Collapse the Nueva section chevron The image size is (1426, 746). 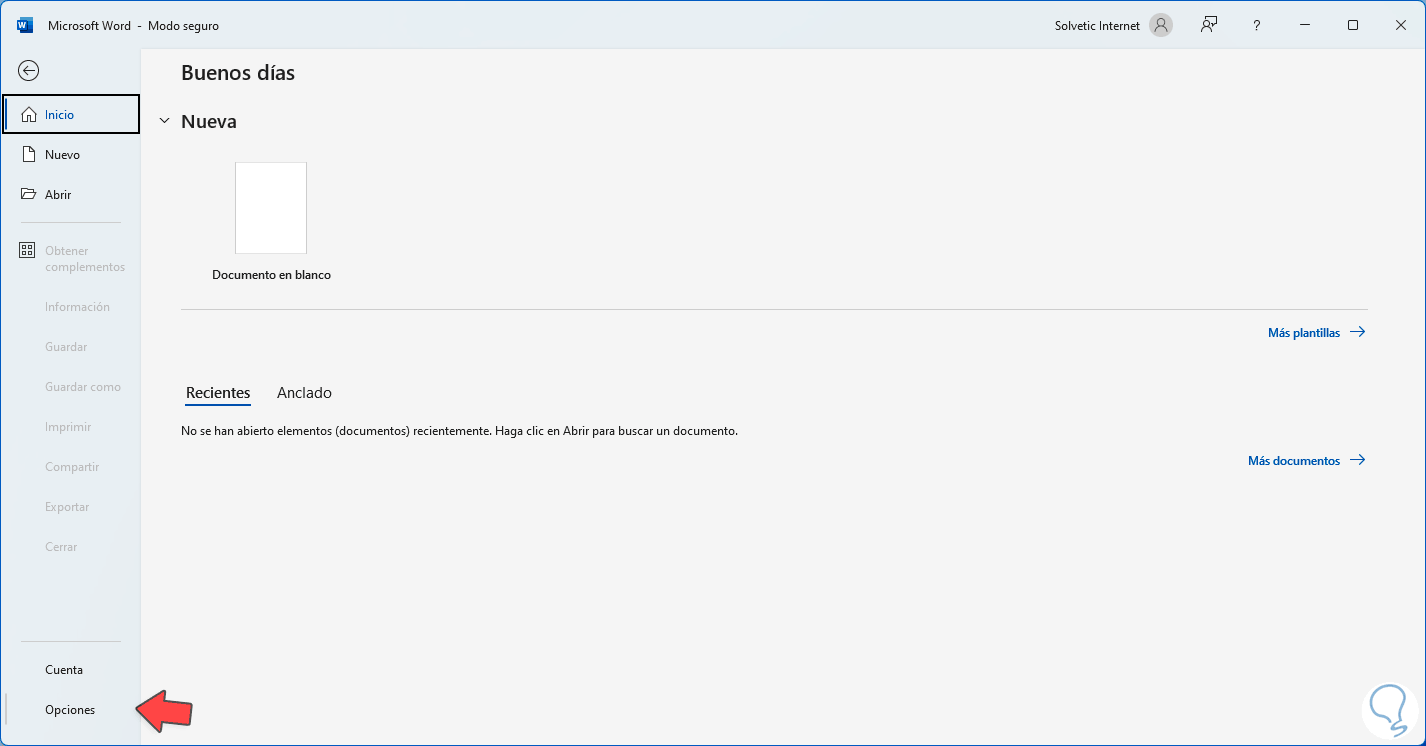[164, 120]
